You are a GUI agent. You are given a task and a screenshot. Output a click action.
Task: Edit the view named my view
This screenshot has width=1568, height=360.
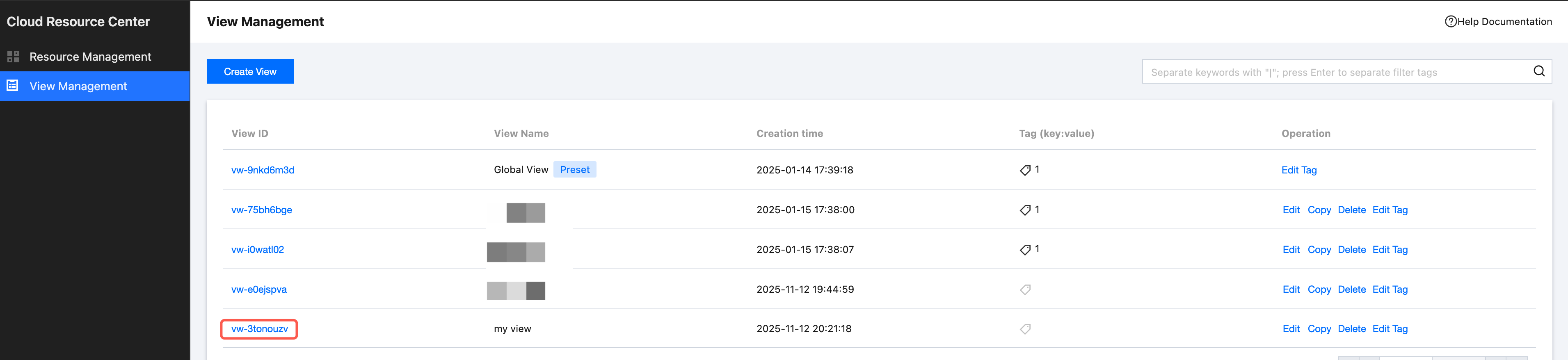coord(1290,329)
